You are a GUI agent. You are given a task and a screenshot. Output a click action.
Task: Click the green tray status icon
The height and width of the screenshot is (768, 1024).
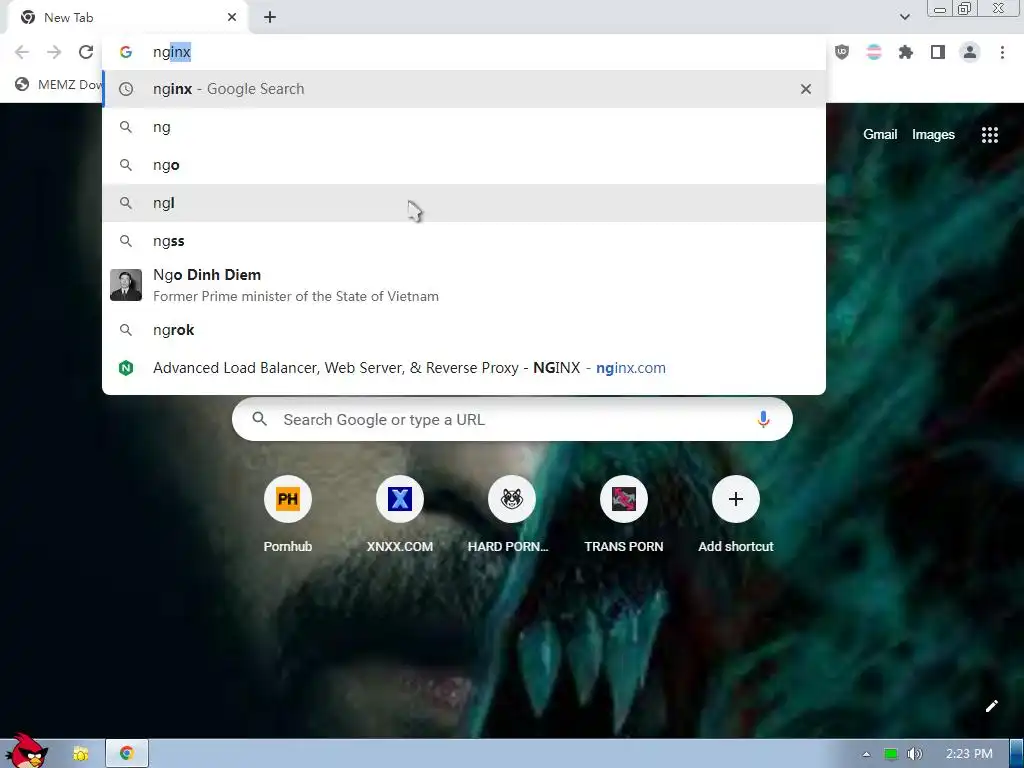coord(890,754)
